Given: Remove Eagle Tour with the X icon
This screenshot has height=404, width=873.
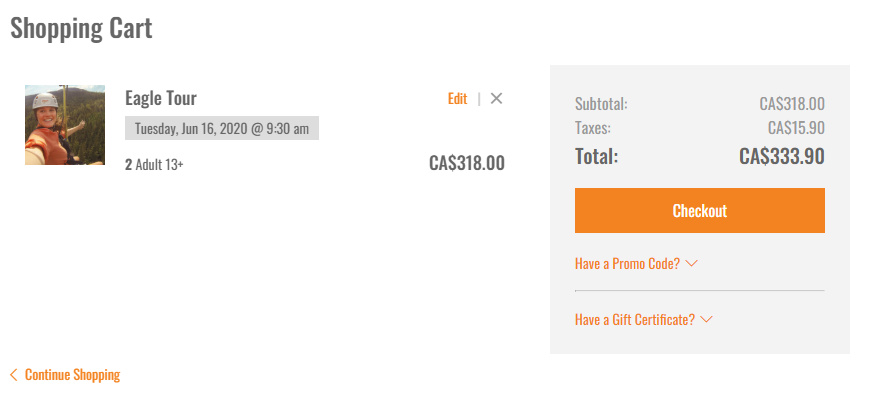Looking at the screenshot, I should (496, 98).
